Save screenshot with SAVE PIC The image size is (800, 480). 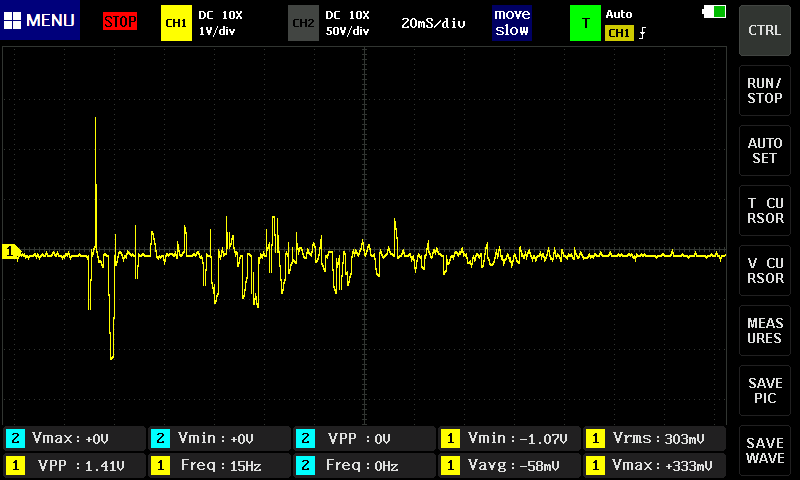765,391
